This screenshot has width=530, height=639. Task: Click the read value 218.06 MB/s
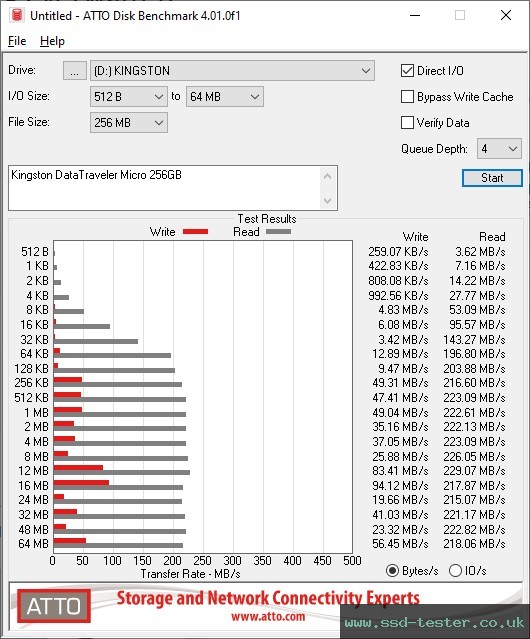[x=474, y=544]
